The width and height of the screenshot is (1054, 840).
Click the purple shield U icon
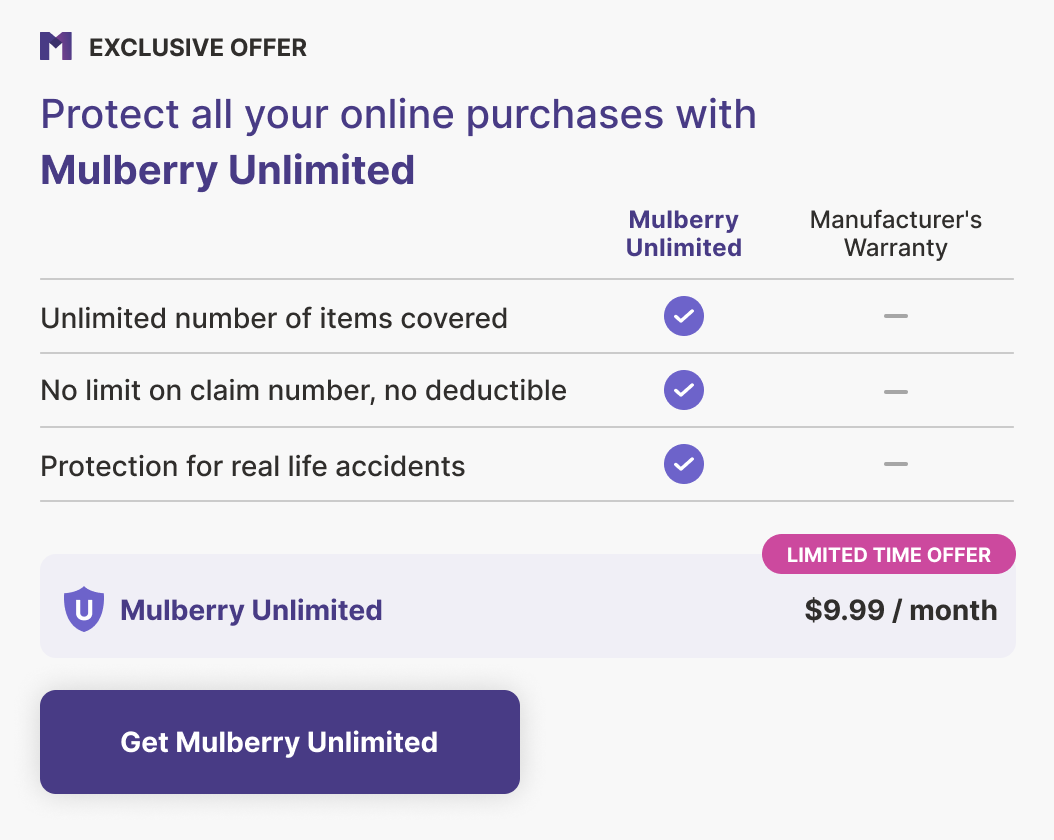click(84, 610)
